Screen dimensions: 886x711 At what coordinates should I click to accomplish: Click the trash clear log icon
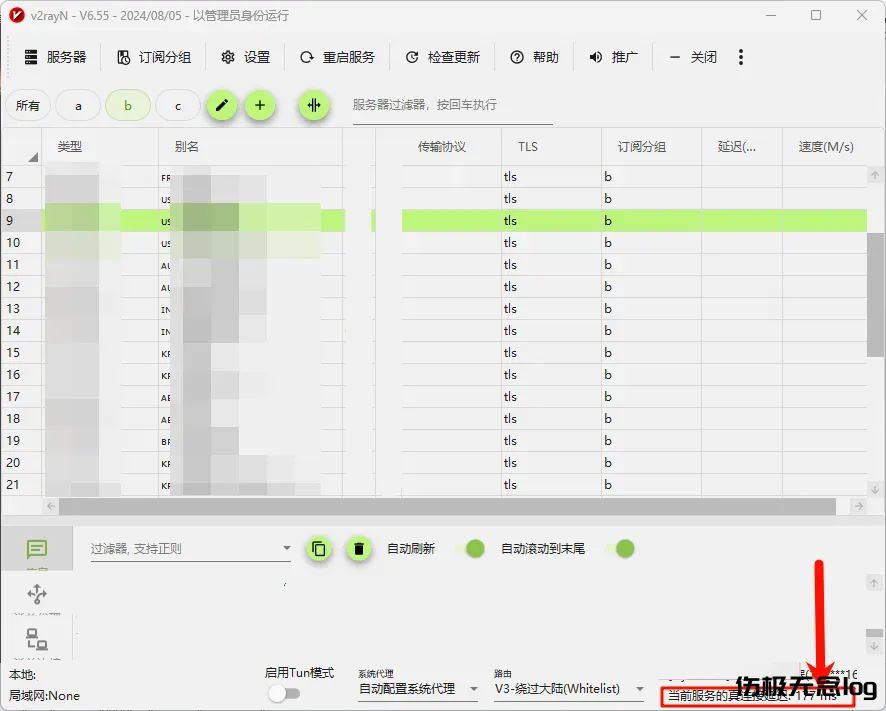pos(358,549)
